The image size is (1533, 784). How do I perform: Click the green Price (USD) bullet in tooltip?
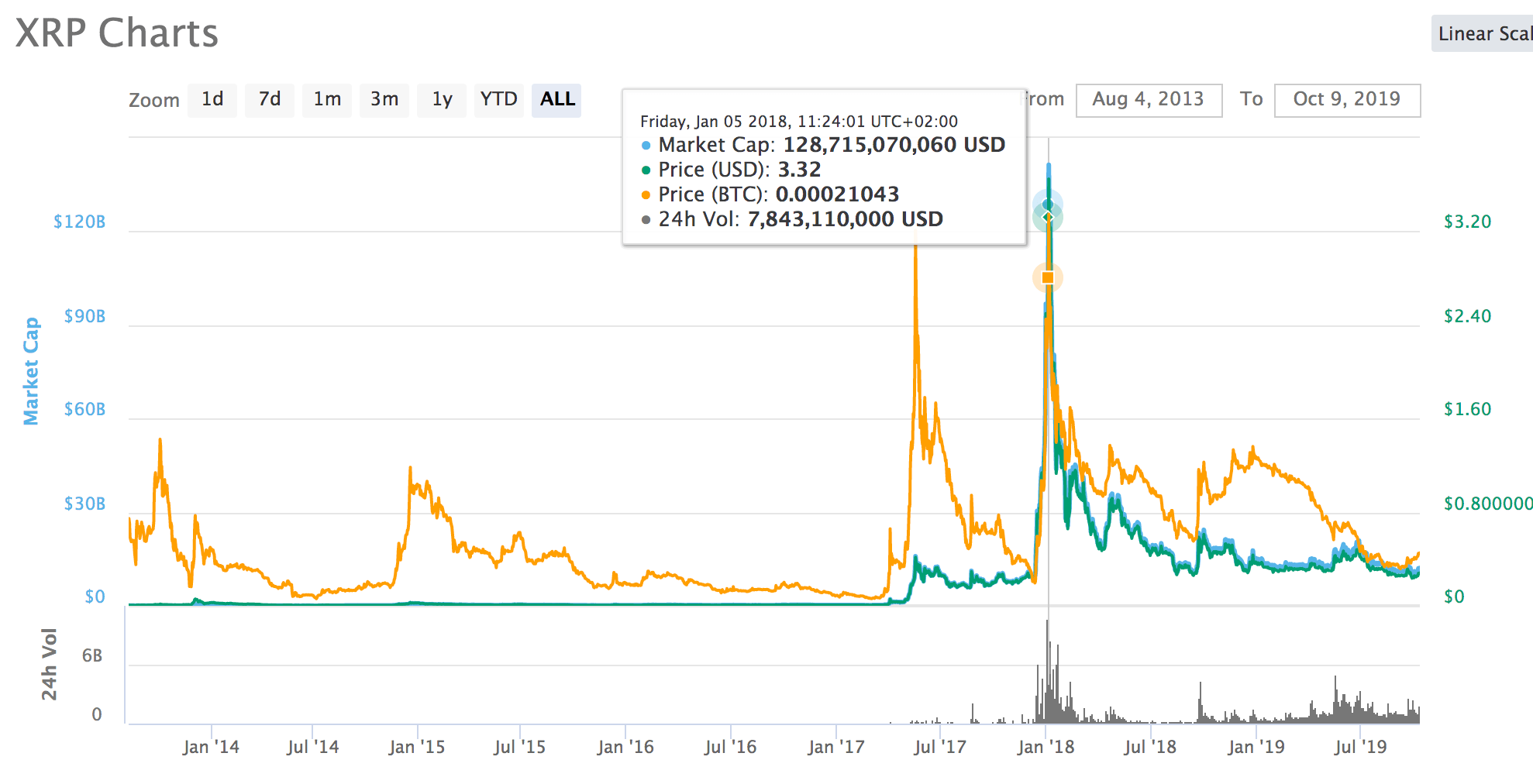(646, 170)
